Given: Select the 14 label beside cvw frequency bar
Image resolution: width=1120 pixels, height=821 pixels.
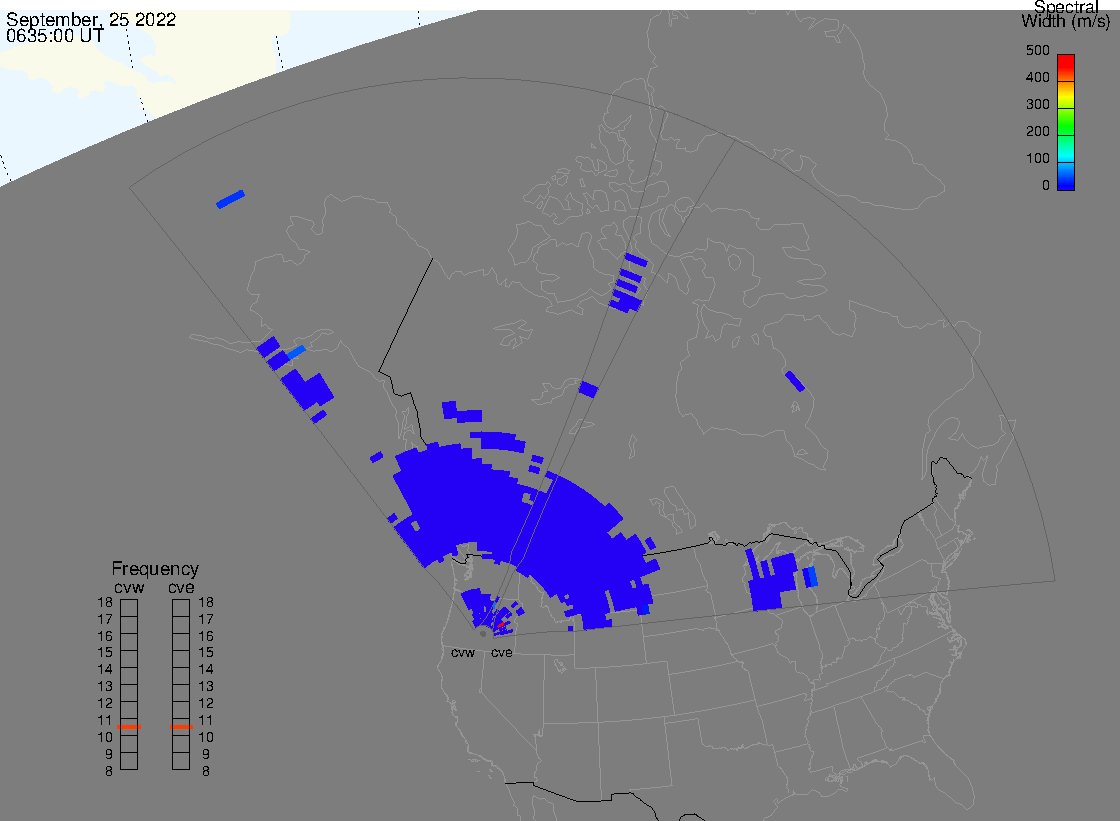Looking at the screenshot, I should coord(105,670).
